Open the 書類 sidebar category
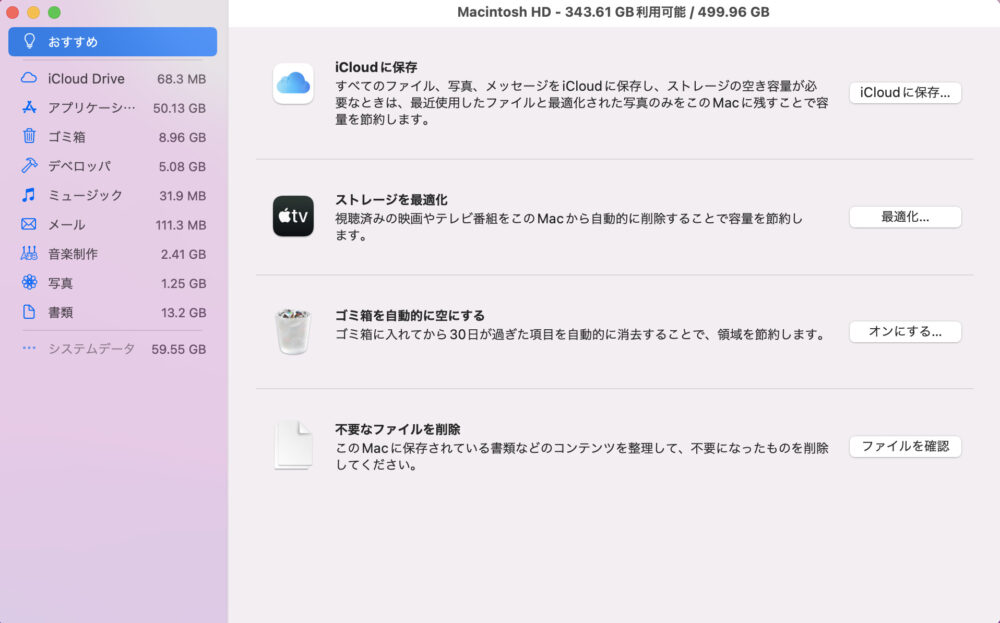Image resolution: width=1000 pixels, height=623 pixels. click(x=112, y=313)
